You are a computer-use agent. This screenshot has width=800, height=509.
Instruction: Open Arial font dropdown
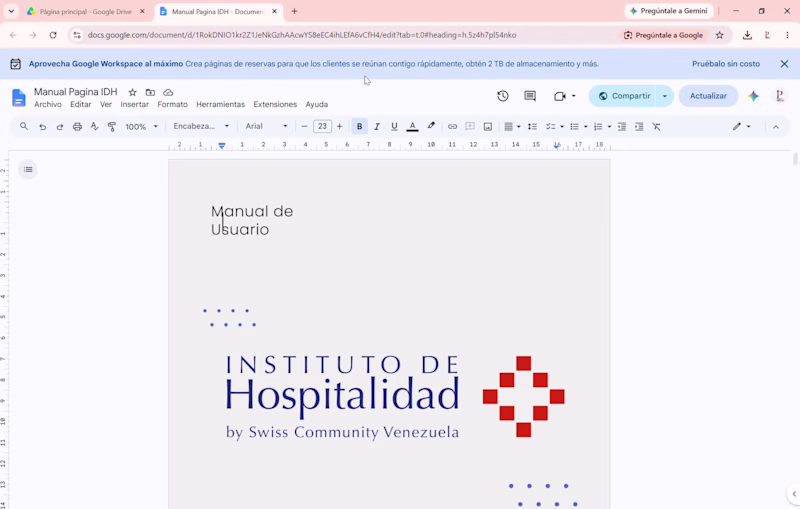(266, 126)
